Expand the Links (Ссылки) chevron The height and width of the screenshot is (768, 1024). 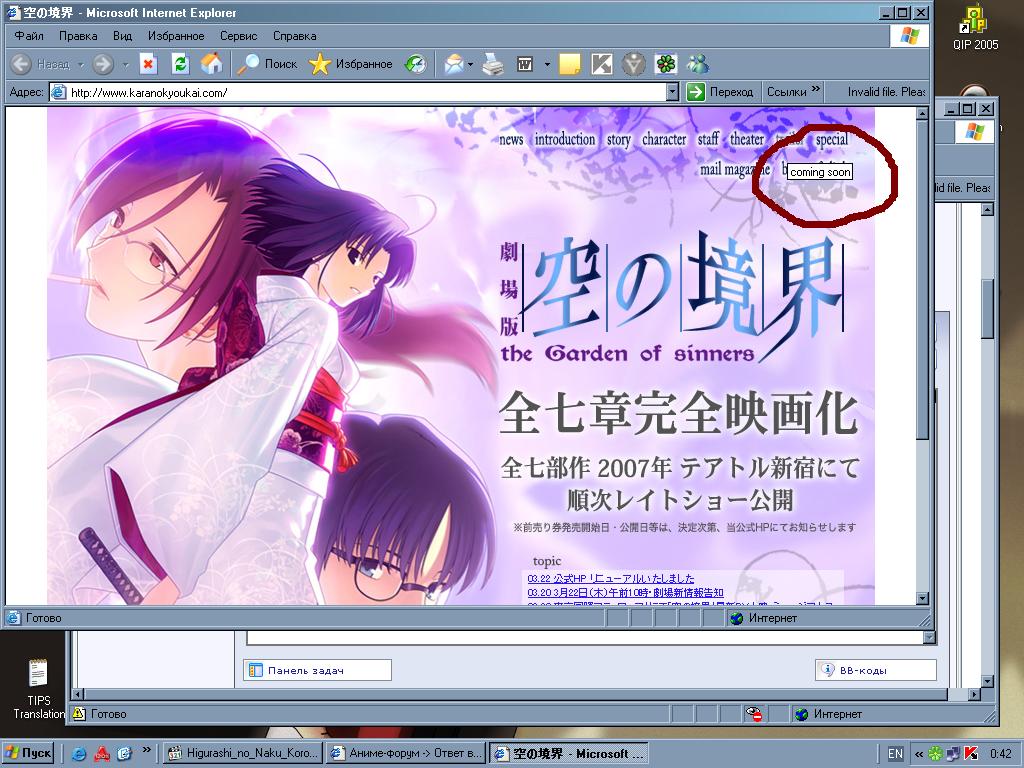click(x=816, y=89)
